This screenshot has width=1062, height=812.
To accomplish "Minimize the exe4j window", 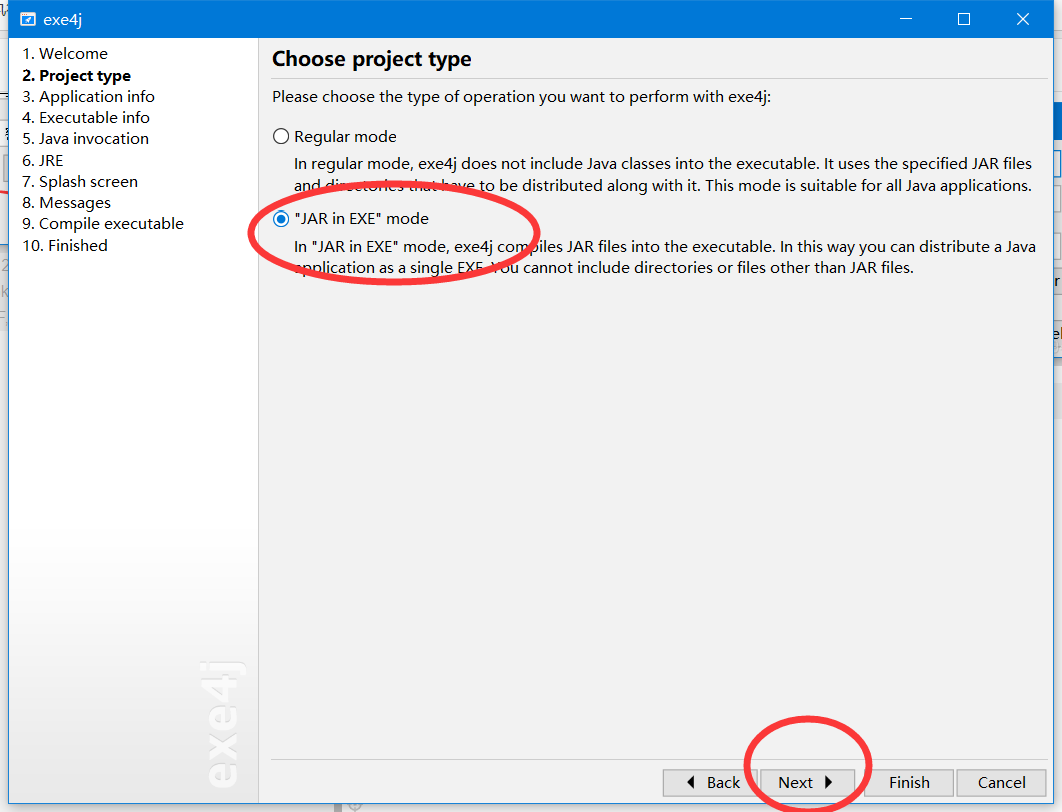I will [906, 19].
